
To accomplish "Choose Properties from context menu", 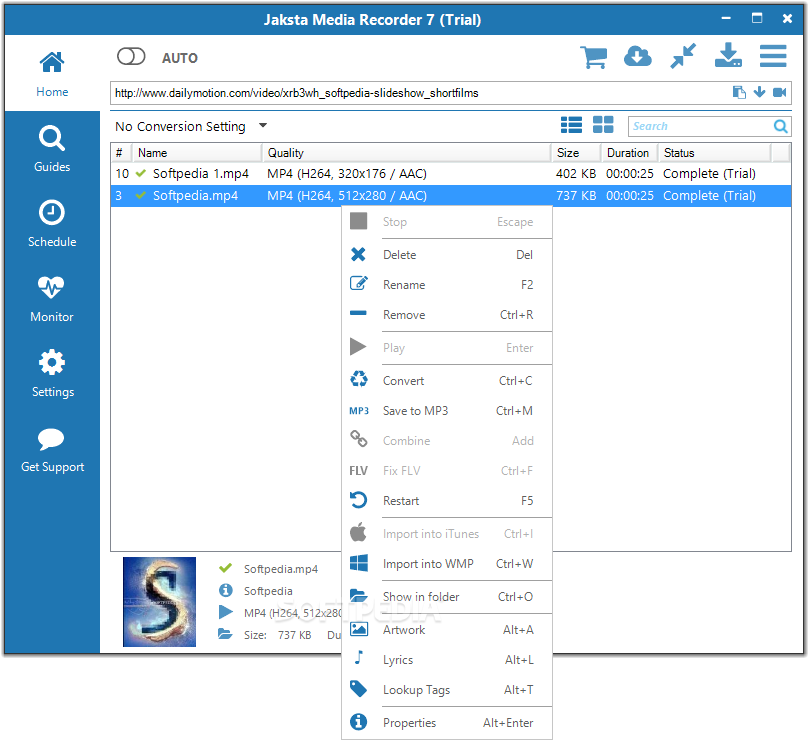I will click(447, 722).
